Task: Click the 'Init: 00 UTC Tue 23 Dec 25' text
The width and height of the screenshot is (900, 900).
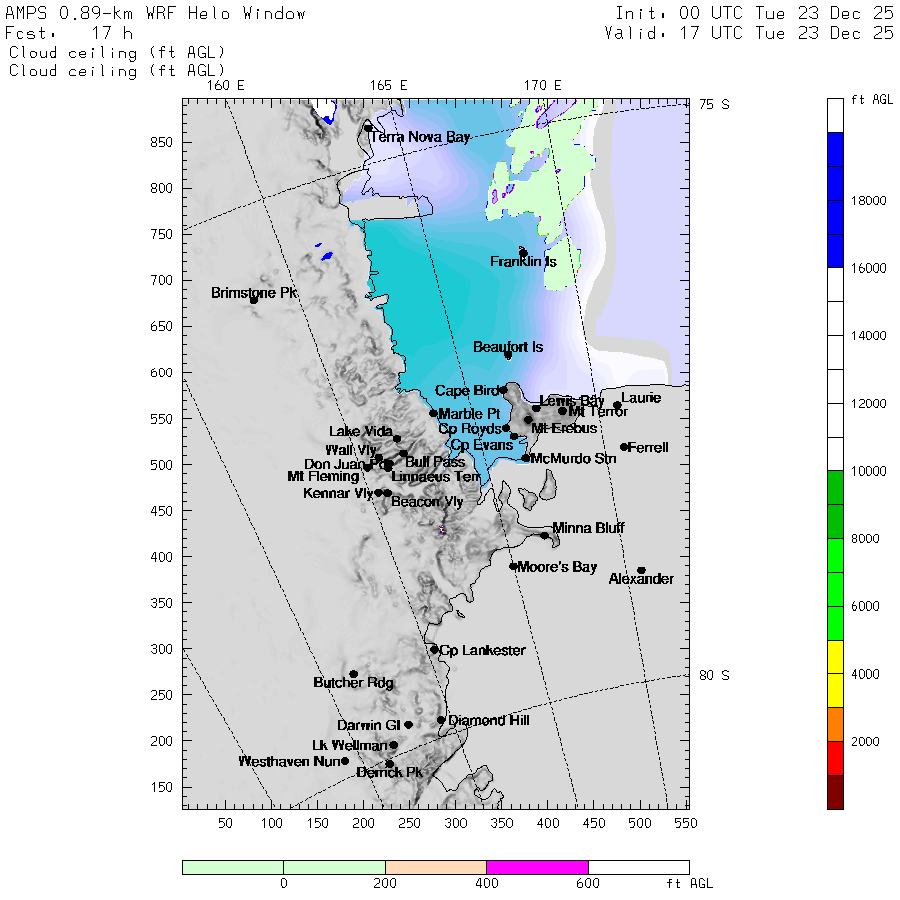Action: pyautogui.click(x=754, y=13)
